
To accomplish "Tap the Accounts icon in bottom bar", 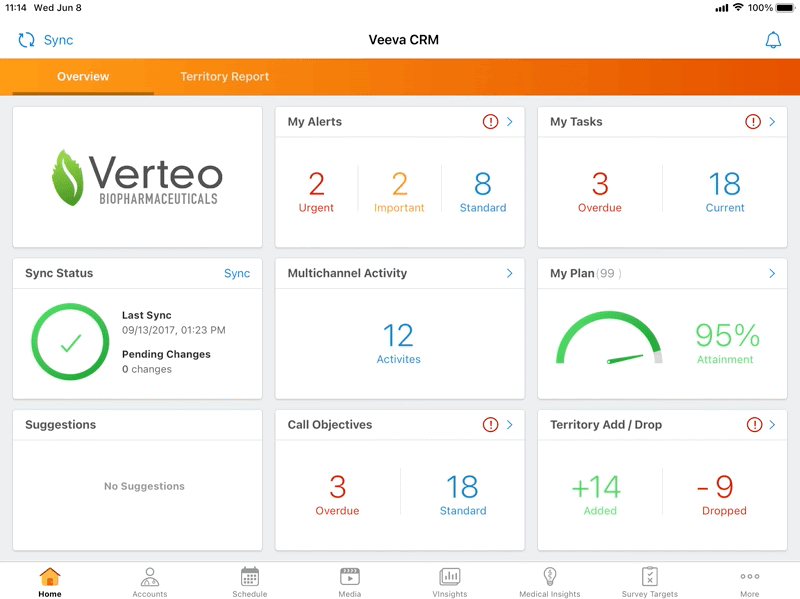I will pos(150,577).
